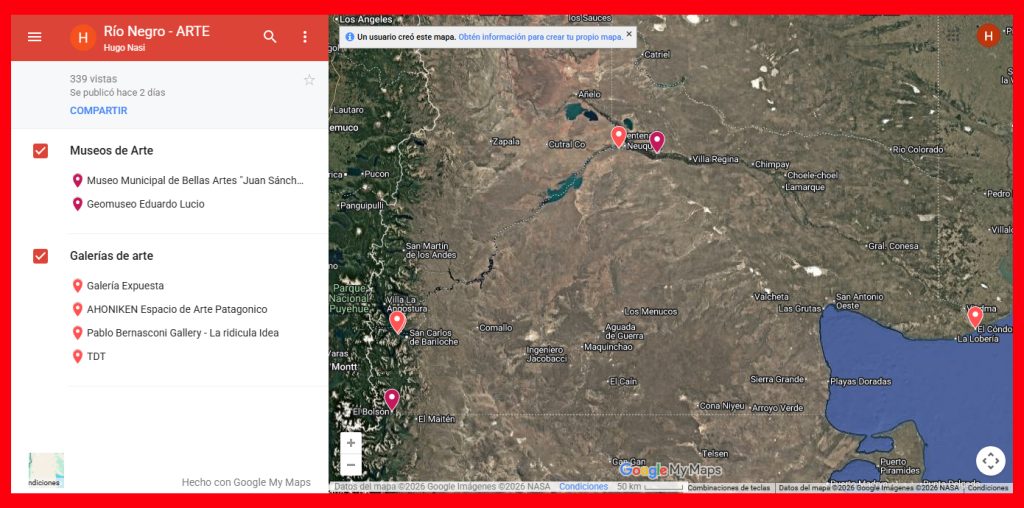Close the map info banner

[x=629, y=34]
